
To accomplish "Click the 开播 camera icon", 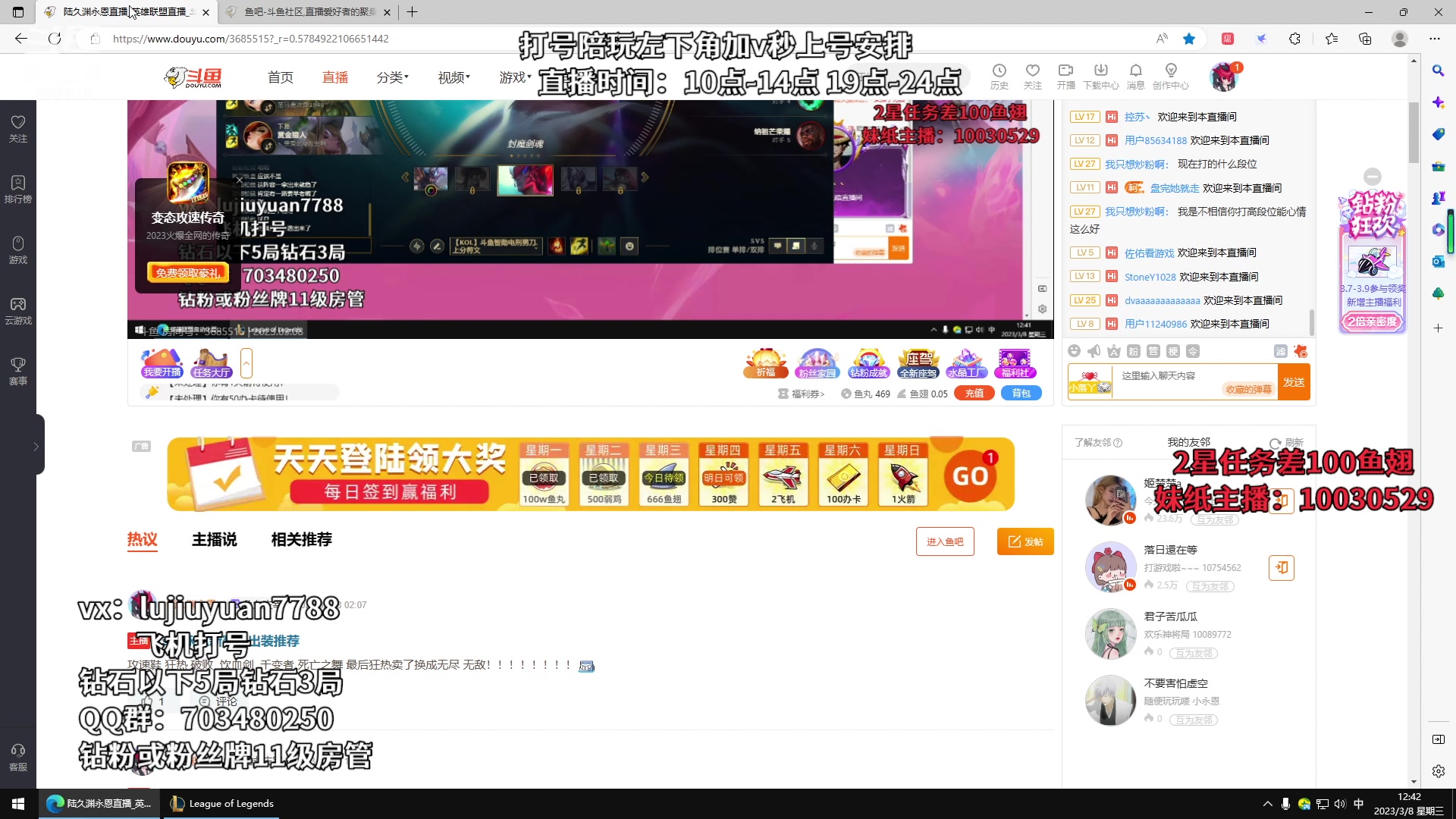I will (1065, 77).
